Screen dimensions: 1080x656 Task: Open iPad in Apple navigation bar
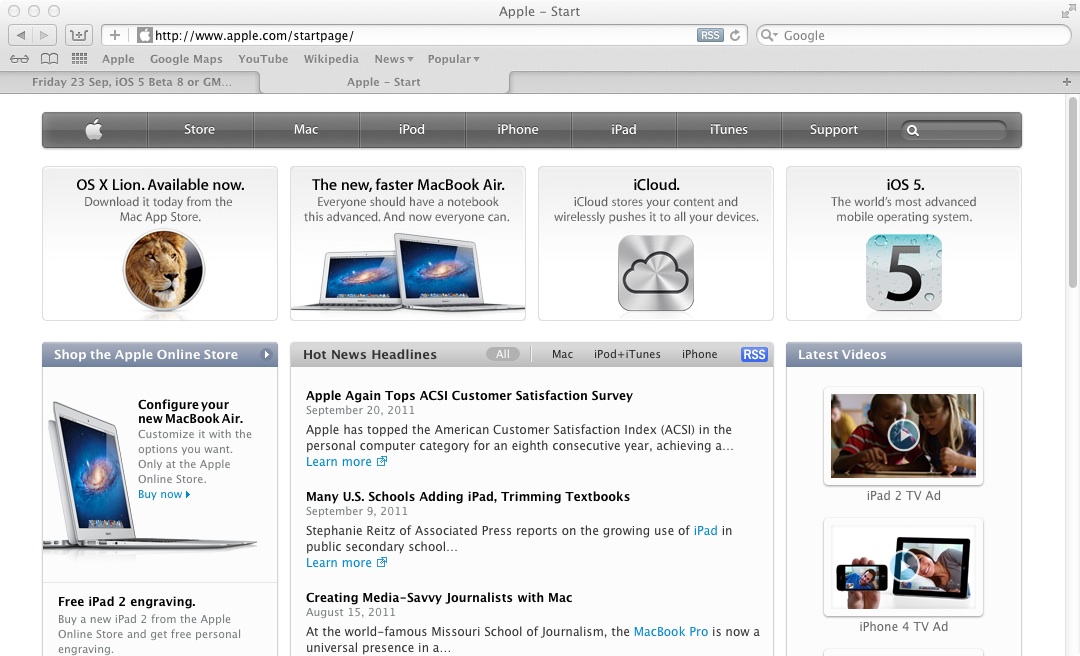pos(623,130)
